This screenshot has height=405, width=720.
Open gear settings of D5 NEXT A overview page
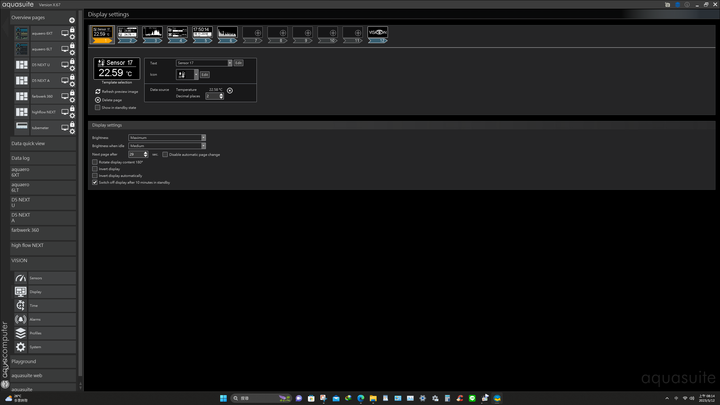72,84
